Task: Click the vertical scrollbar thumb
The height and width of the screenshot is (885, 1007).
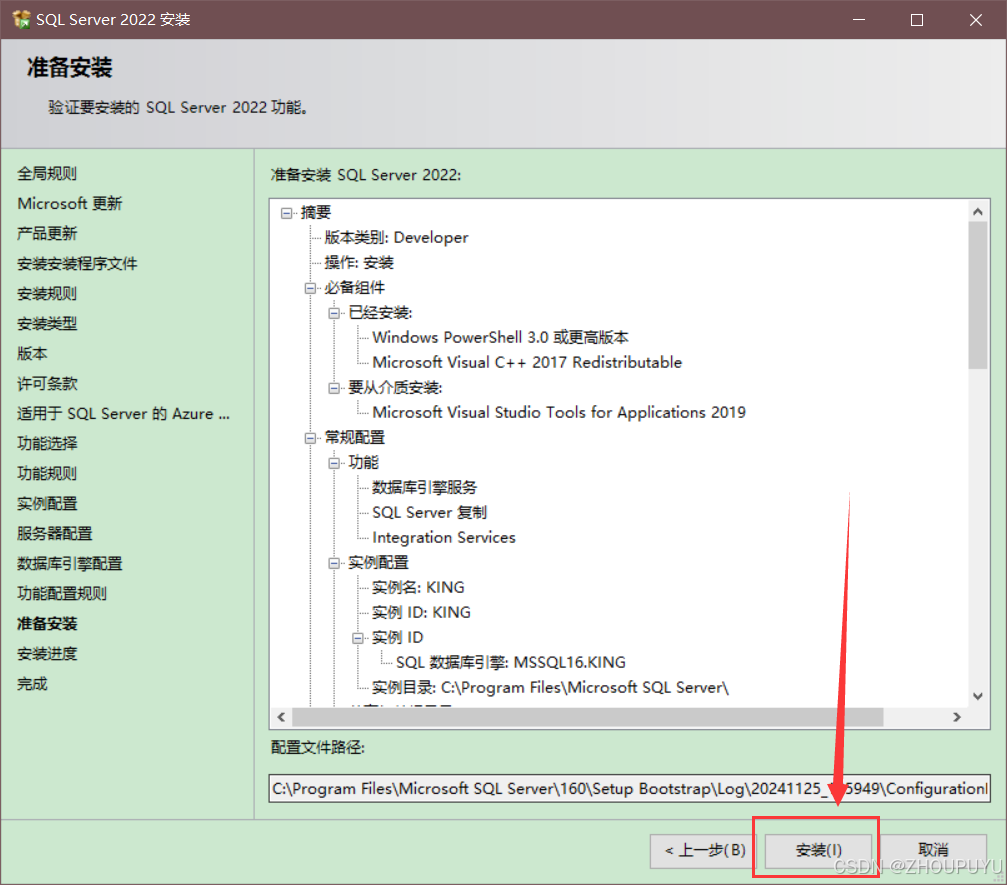Action: click(977, 295)
